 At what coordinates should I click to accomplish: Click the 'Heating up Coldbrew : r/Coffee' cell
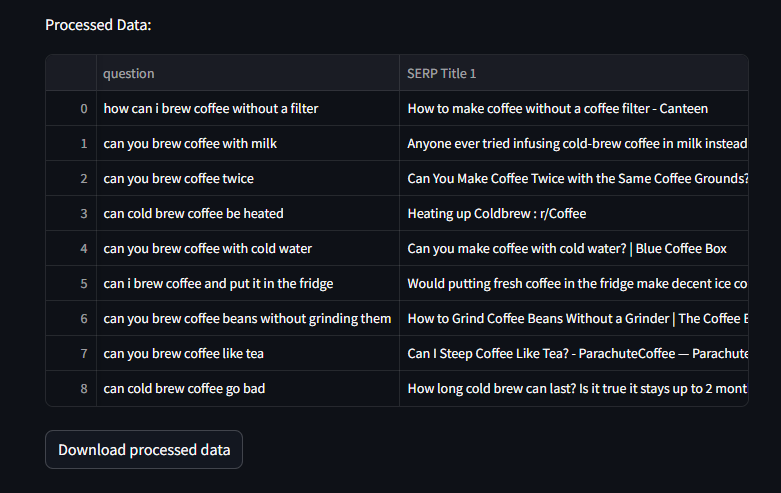[x=497, y=213]
